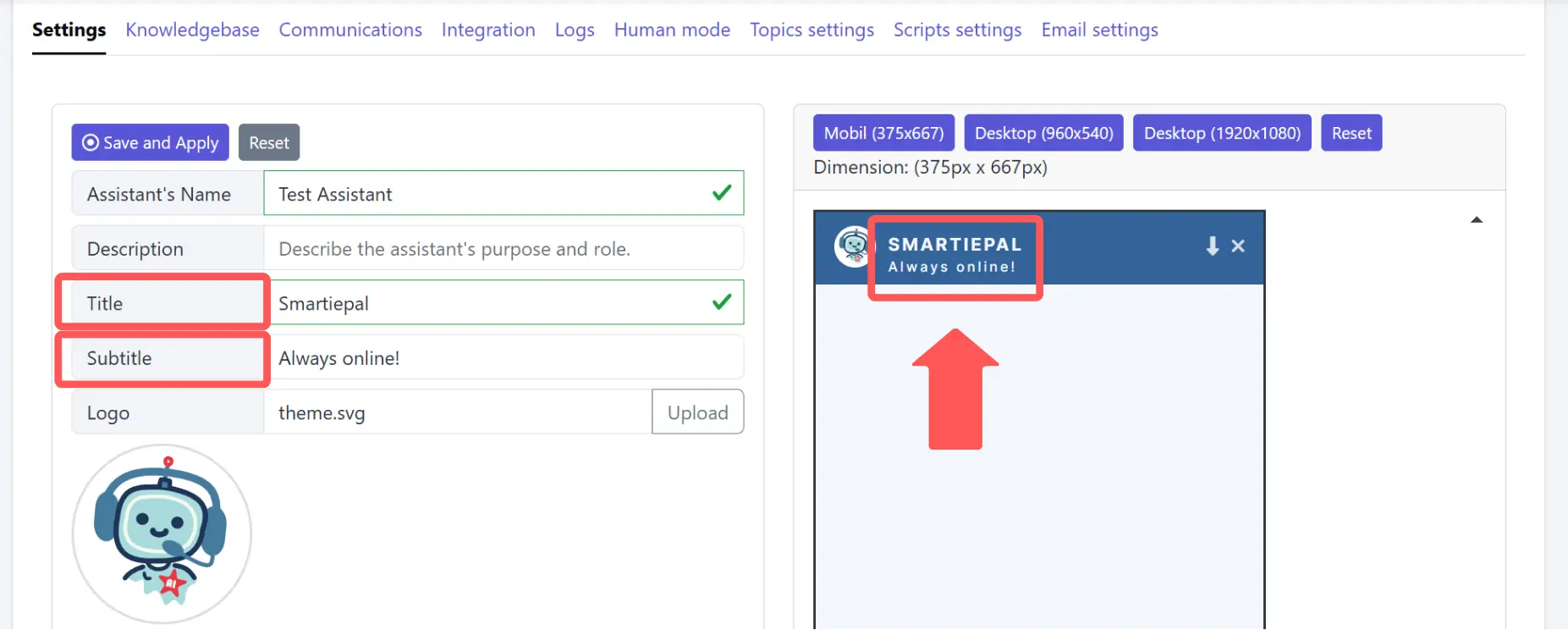Screen dimensions: 1568x630
Task: Click the download arrow icon in chat widget header
Action: coord(1212,246)
